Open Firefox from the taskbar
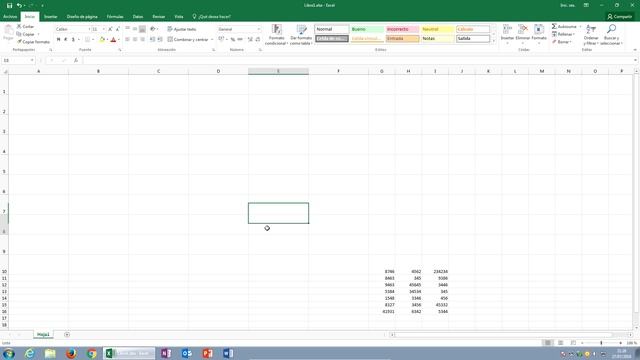The width and height of the screenshot is (640, 360). coord(71,353)
